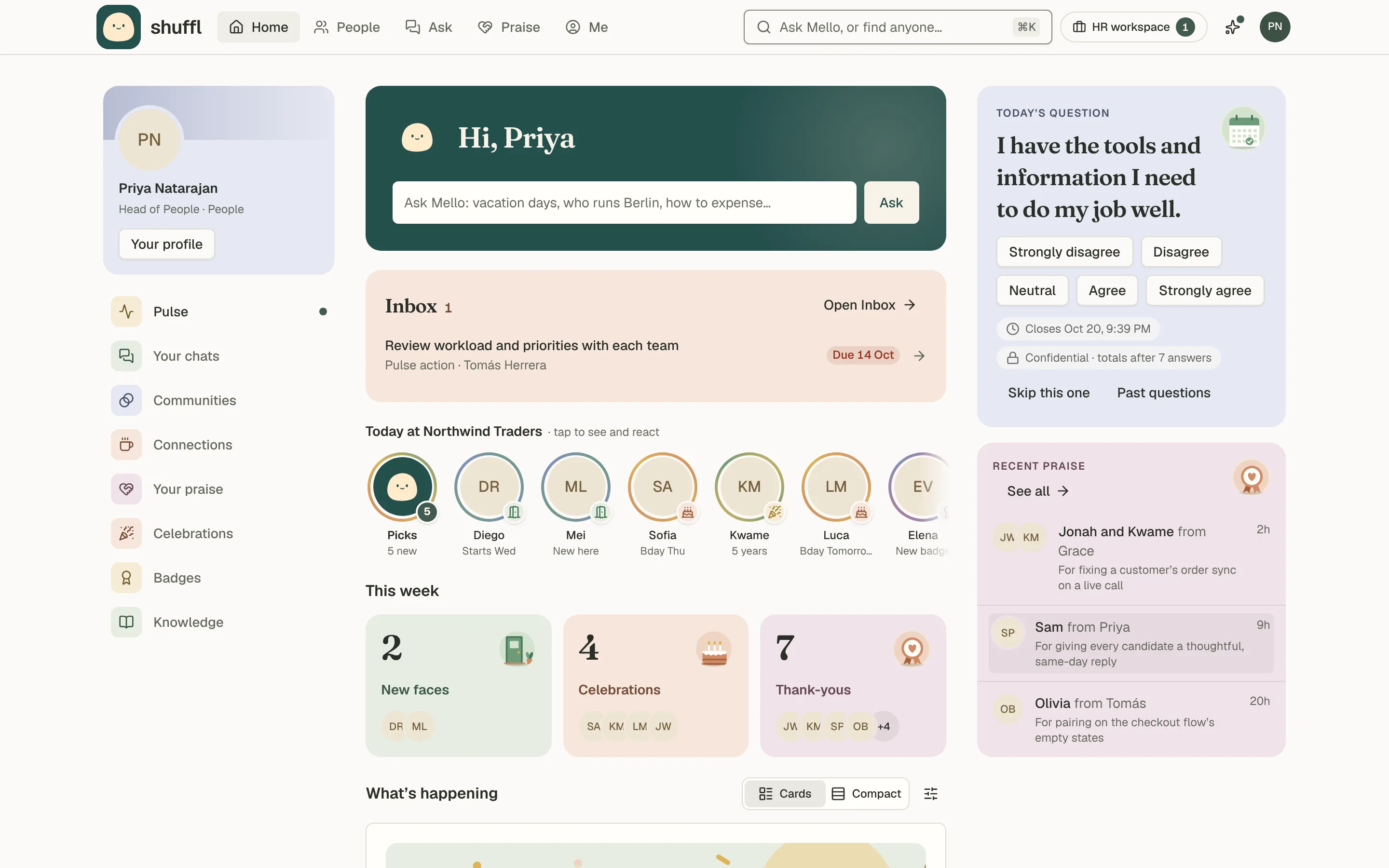Click the Your profile button
The image size is (1389, 868).
click(x=166, y=244)
